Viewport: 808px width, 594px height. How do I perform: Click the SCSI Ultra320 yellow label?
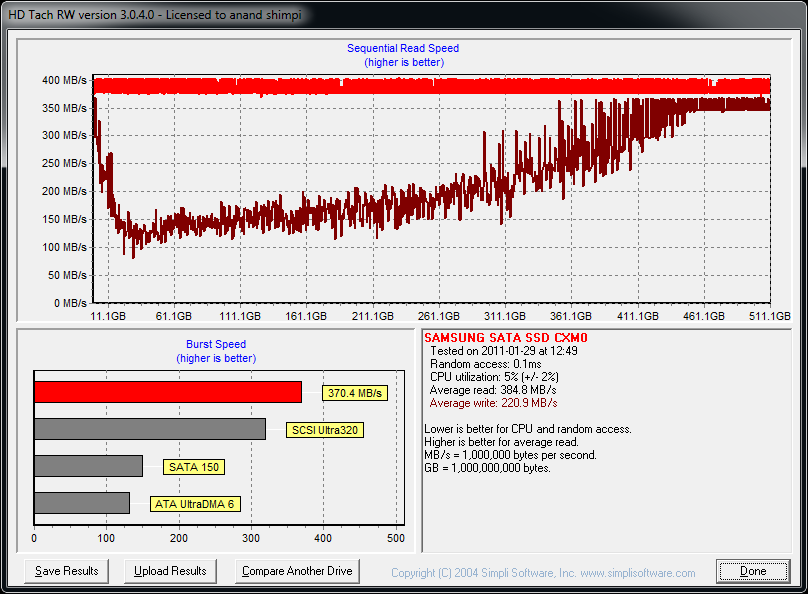click(x=324, y=430)
